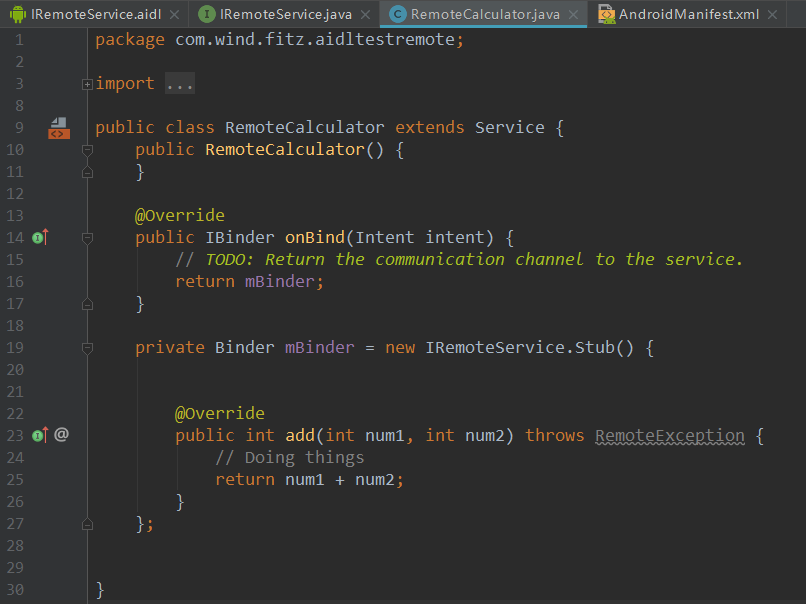
Task: Click the implements-method gutter icon at line 23
Action: pos(41,435)
